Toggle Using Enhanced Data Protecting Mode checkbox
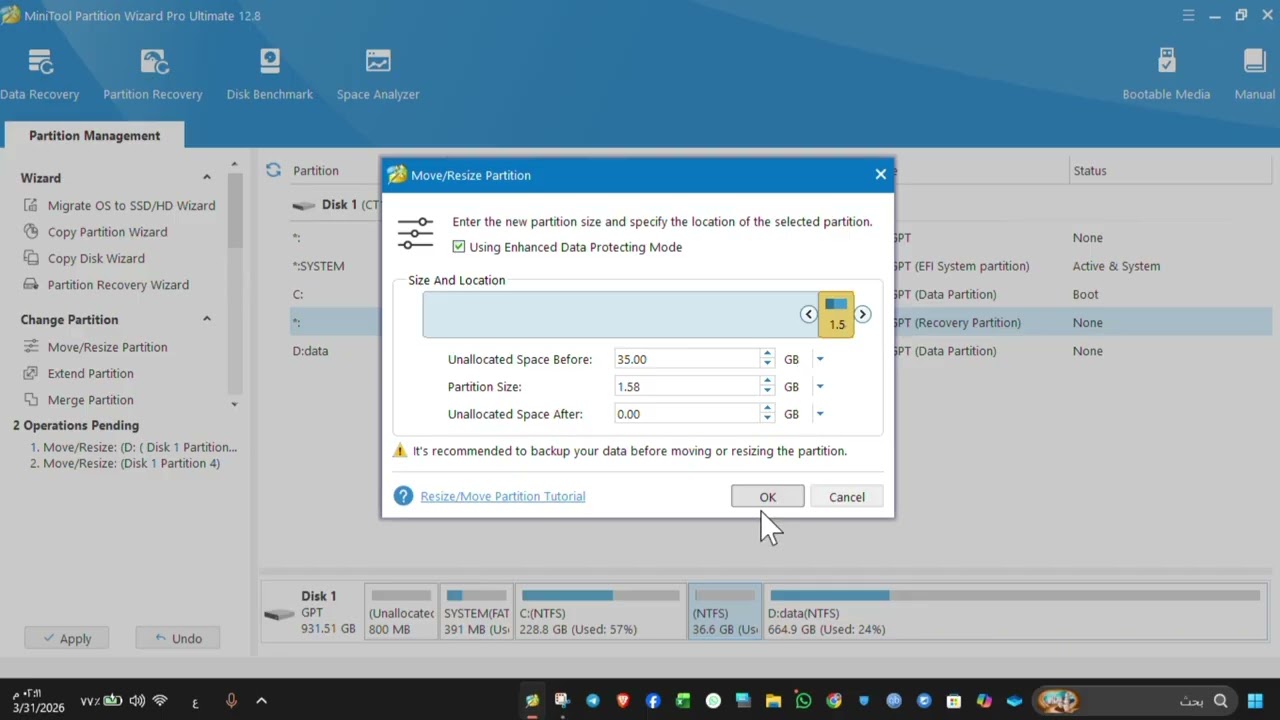The image size is (1280, 720). pyautogui.click(x=459, y=247)
